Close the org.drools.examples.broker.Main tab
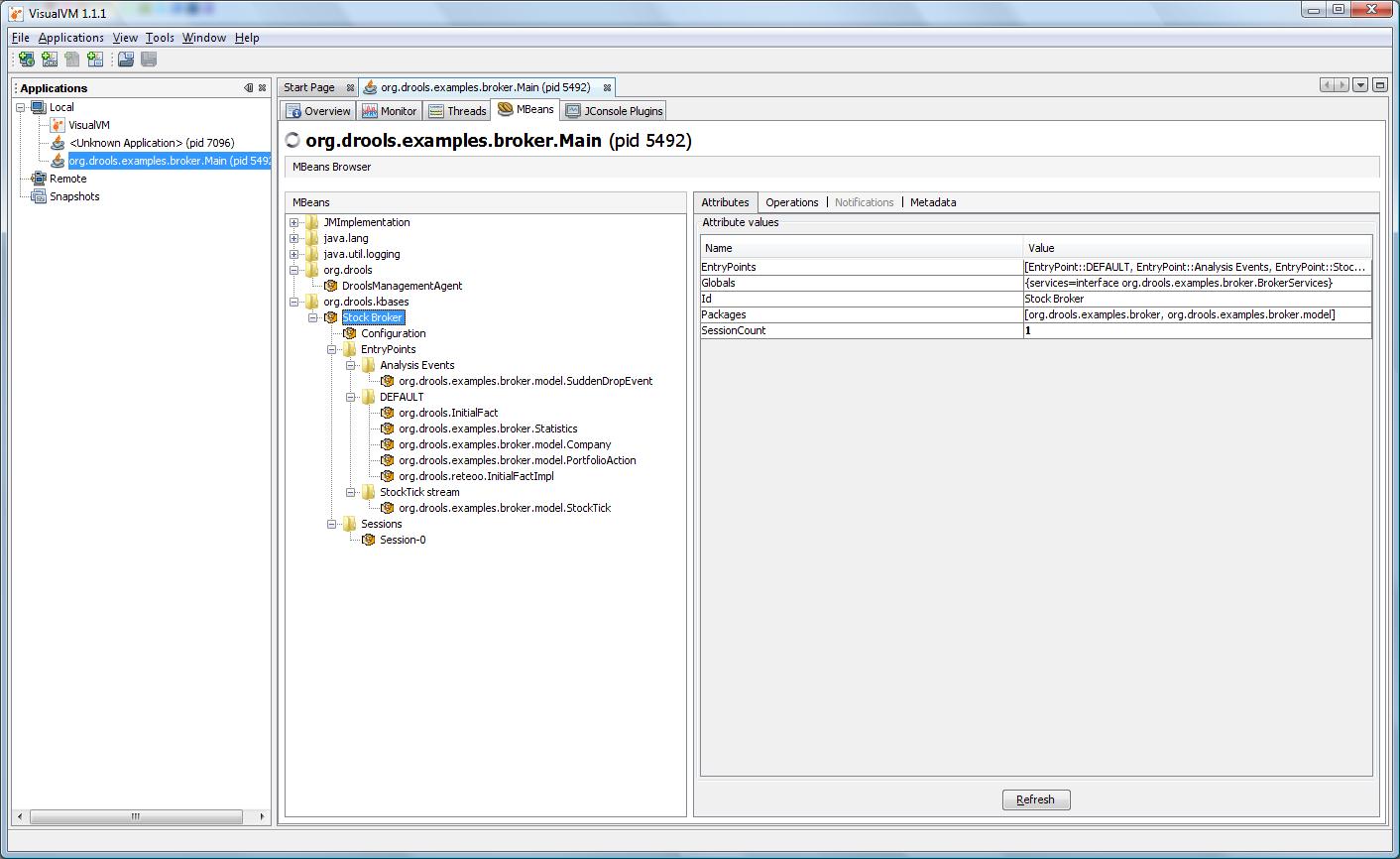Image resolution: width=1400 pixels, height=859 pixels. 607,88
